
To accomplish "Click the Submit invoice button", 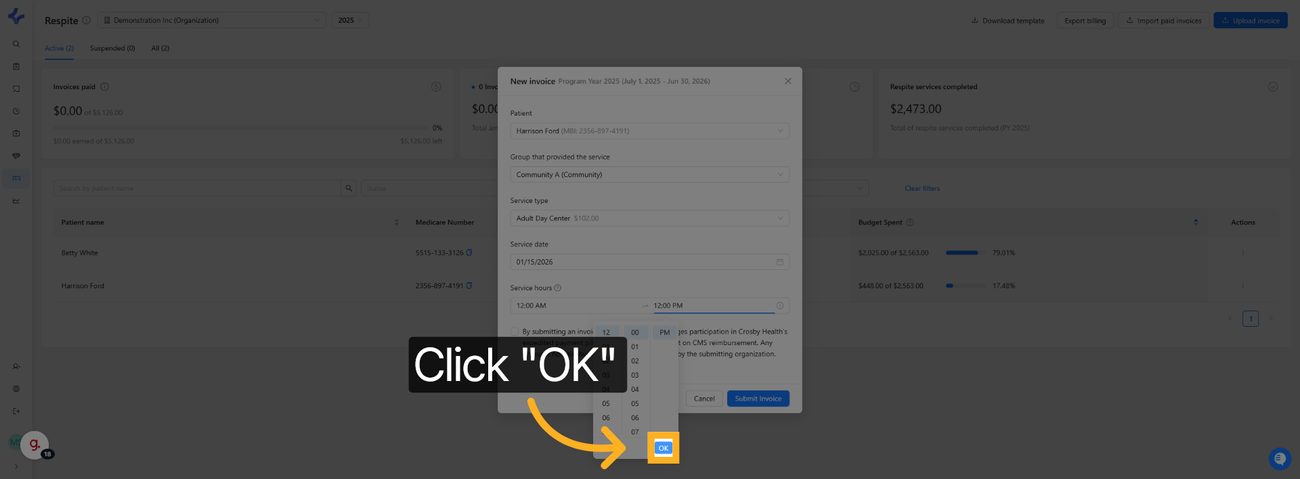I will 758,398.
